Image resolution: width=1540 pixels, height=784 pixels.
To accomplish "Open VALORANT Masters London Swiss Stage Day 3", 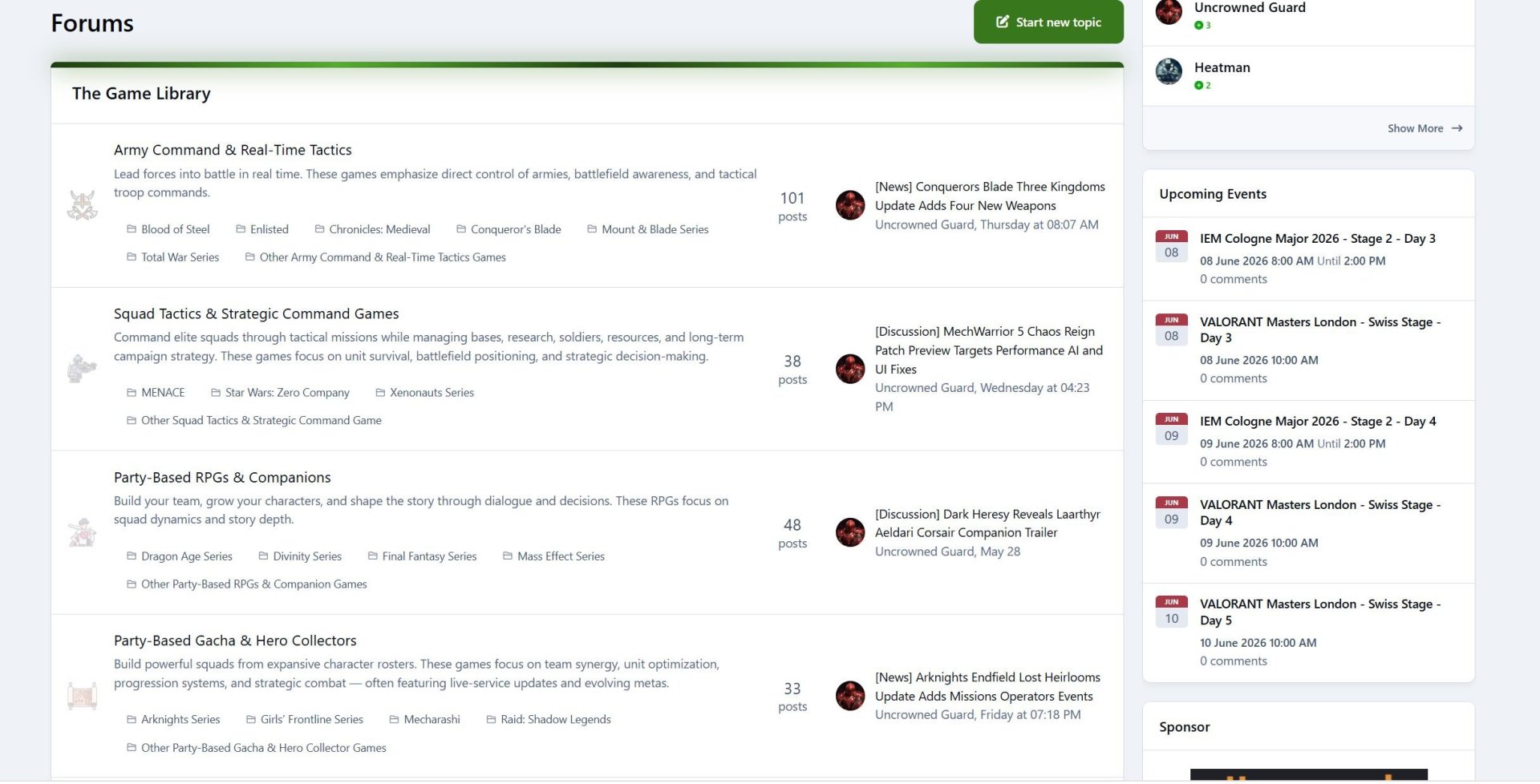I will [x=1320, y=329].
